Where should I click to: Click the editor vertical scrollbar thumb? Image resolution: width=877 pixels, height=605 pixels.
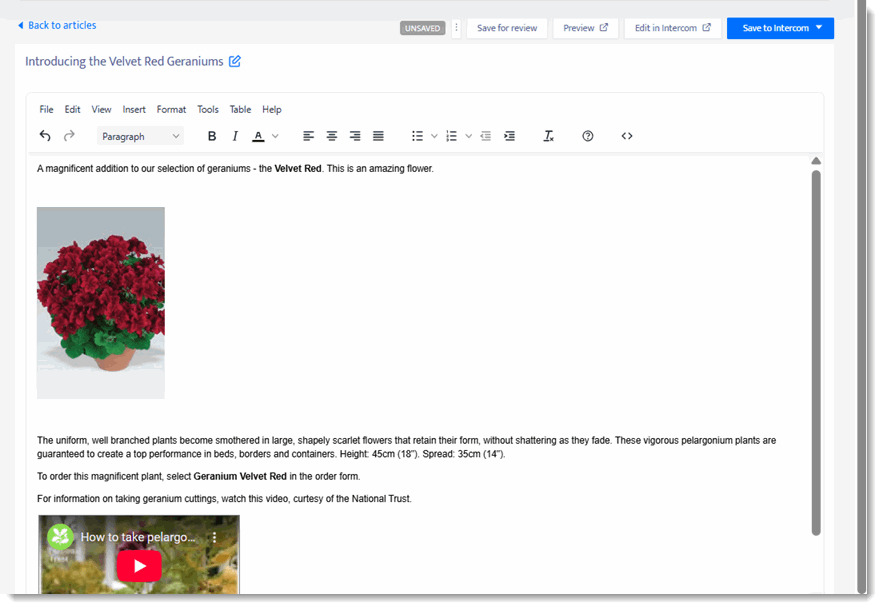[x=816, y=352]
